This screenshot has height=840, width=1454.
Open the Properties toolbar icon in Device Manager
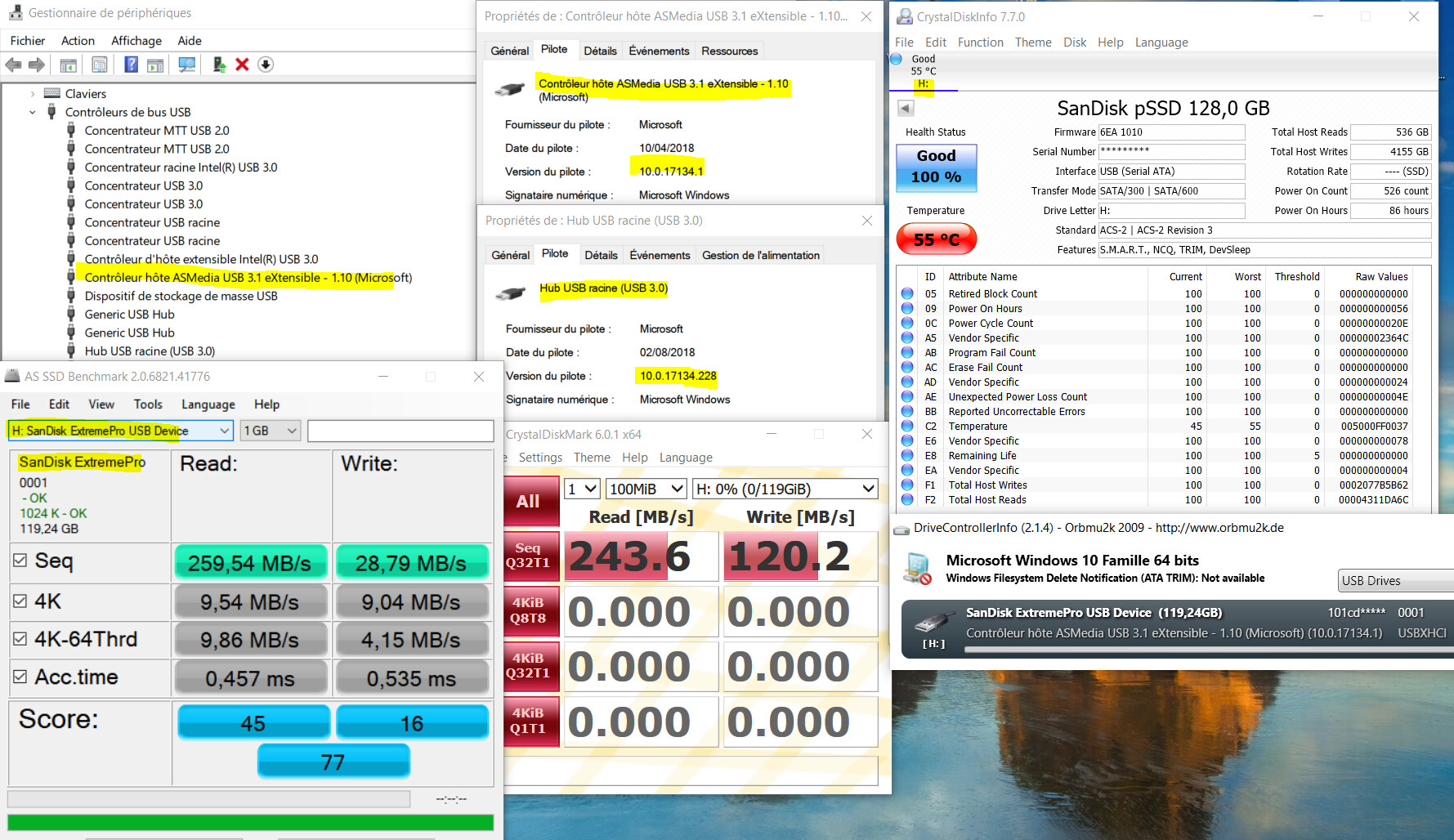click(100, 65)
